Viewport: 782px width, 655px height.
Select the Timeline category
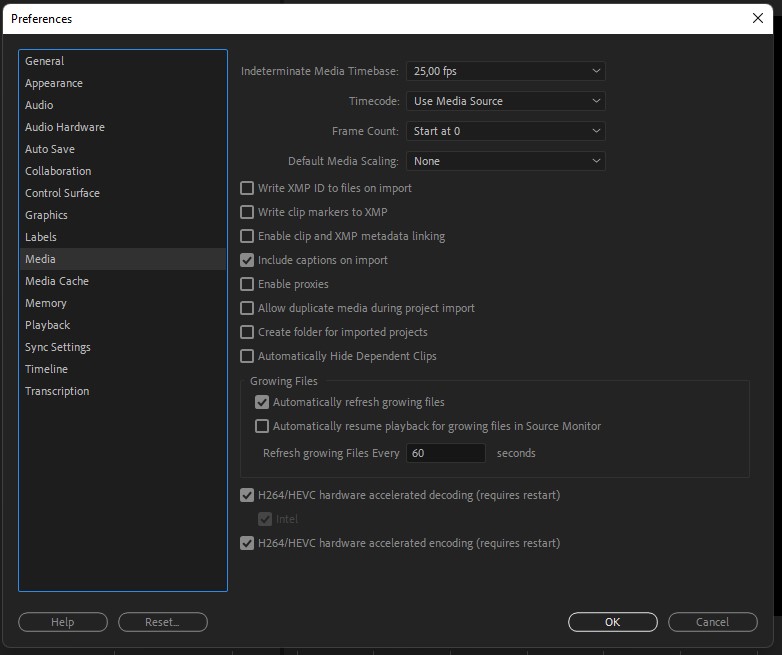point(122,368)
